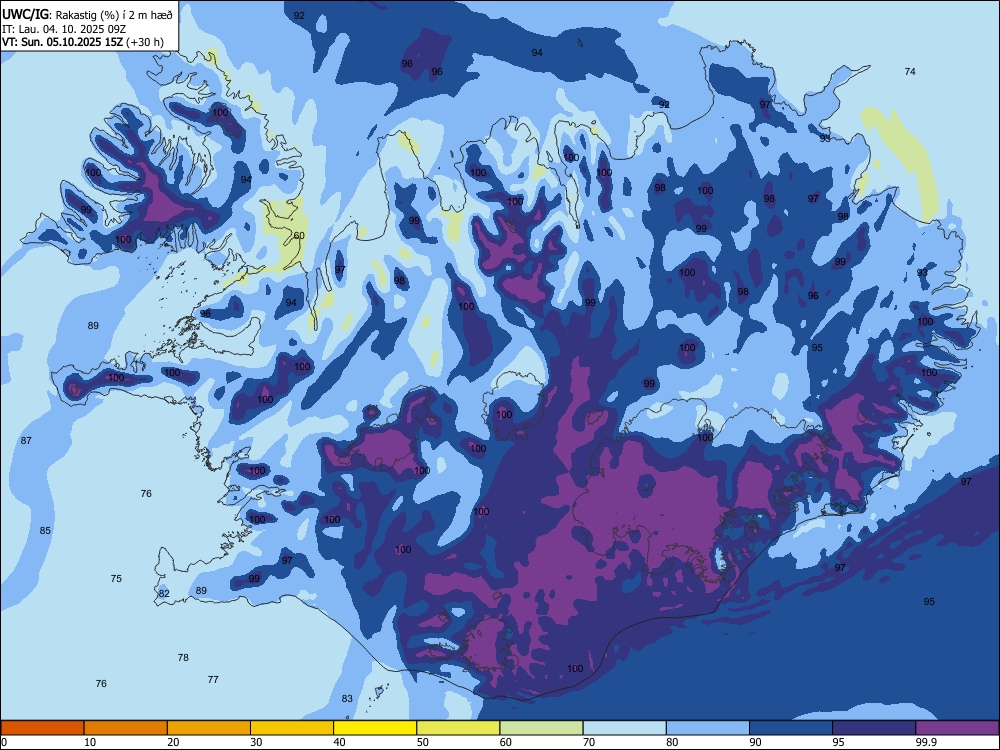Click the "74" humidity value on the map
The height and width of the screenshot is (750, 1000).
click(910, 71)
